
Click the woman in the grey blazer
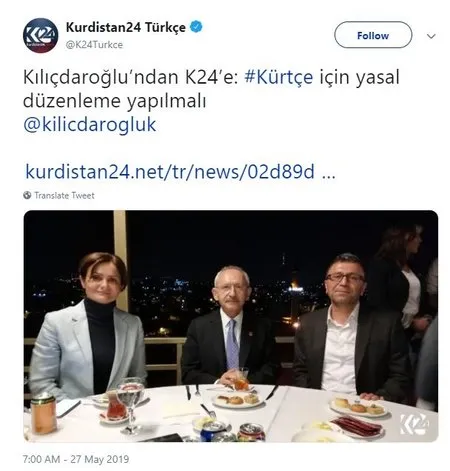88,328
